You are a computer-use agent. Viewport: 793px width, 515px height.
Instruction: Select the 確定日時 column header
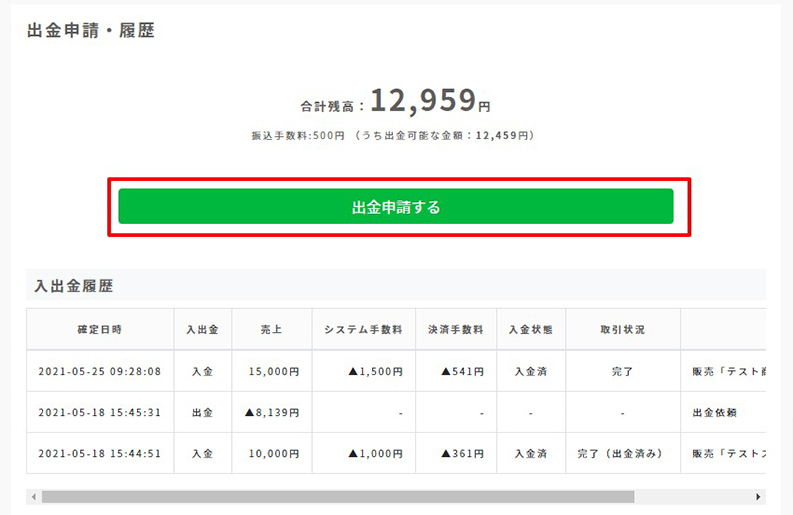pos(100,329)
